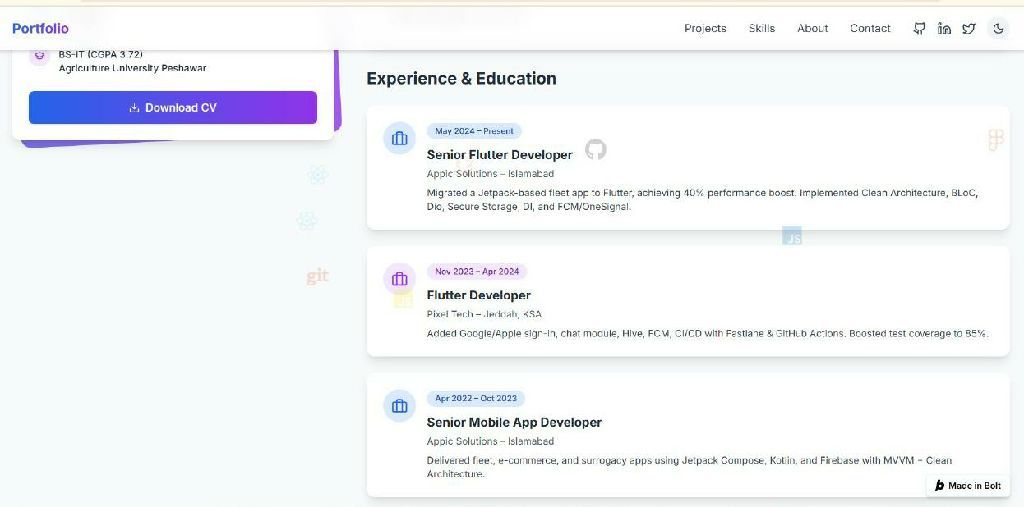Click the Portfolio logo

click(40, 28)
